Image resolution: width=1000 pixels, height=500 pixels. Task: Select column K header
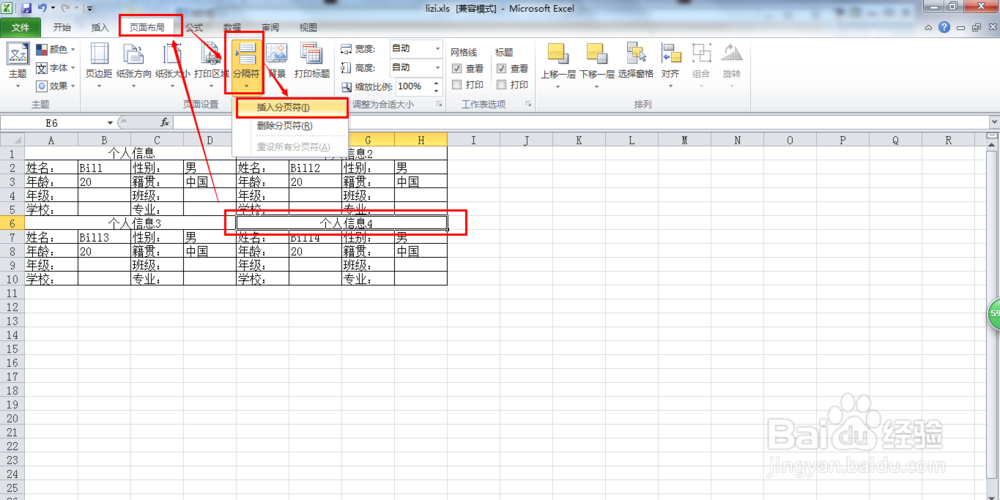(579, 140)
